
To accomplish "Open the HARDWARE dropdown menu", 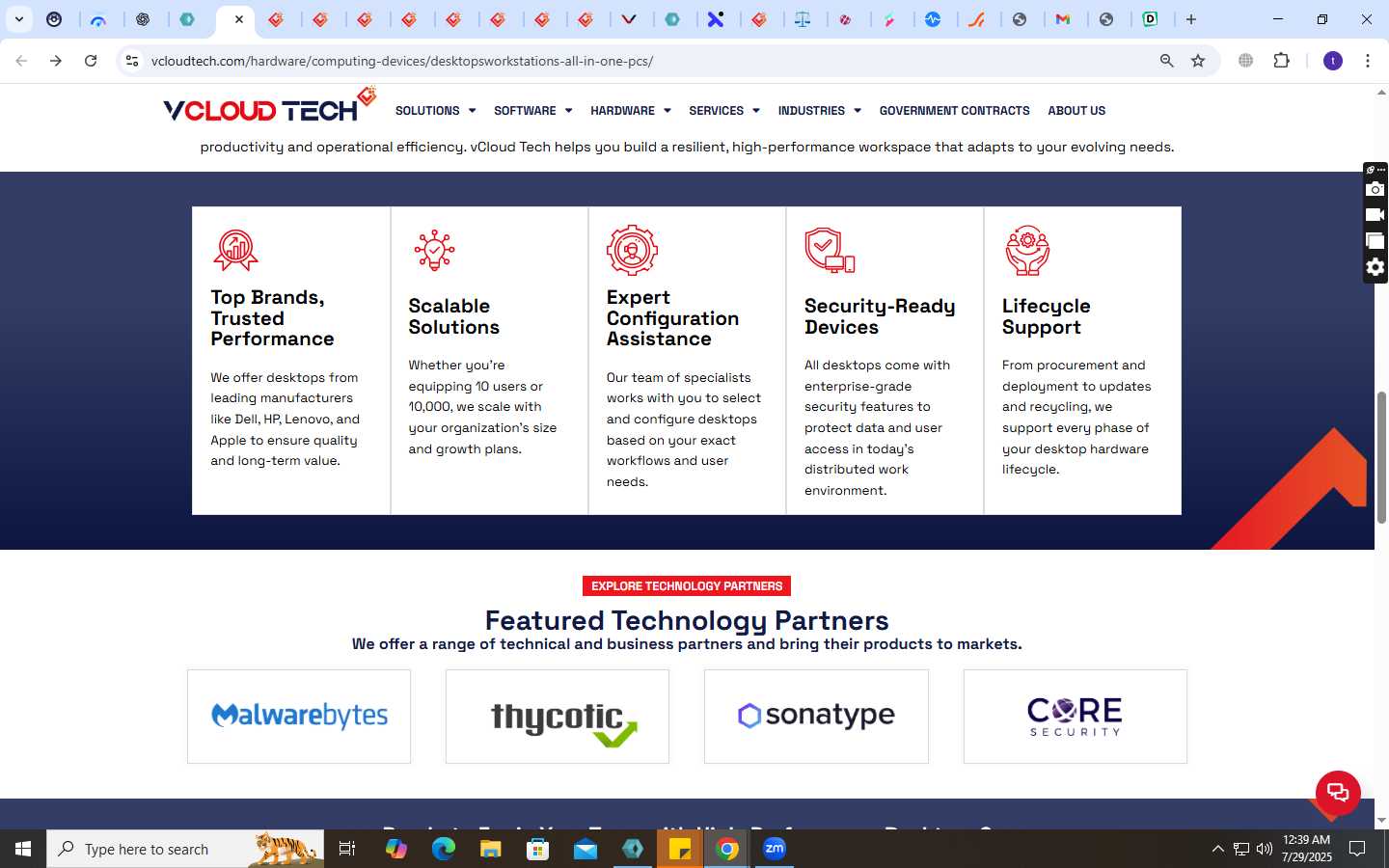I will click(630, 111).
